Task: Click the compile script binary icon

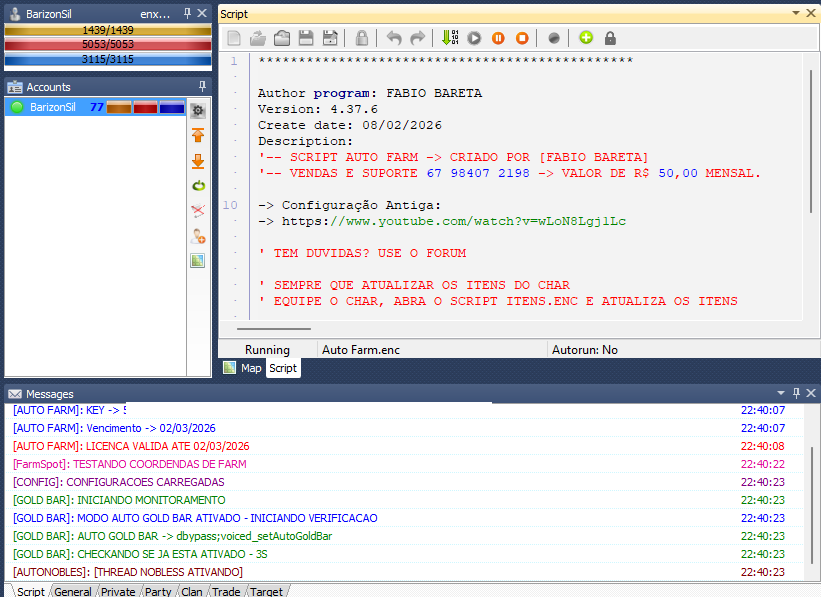Action: tap(450, 38)
